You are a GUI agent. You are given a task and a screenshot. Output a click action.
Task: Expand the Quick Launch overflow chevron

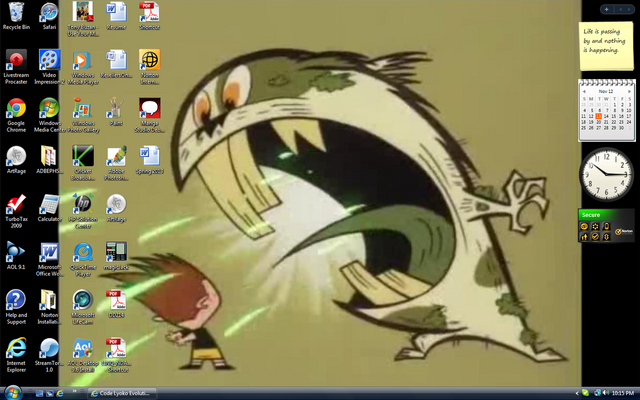(x=75, y=392)
